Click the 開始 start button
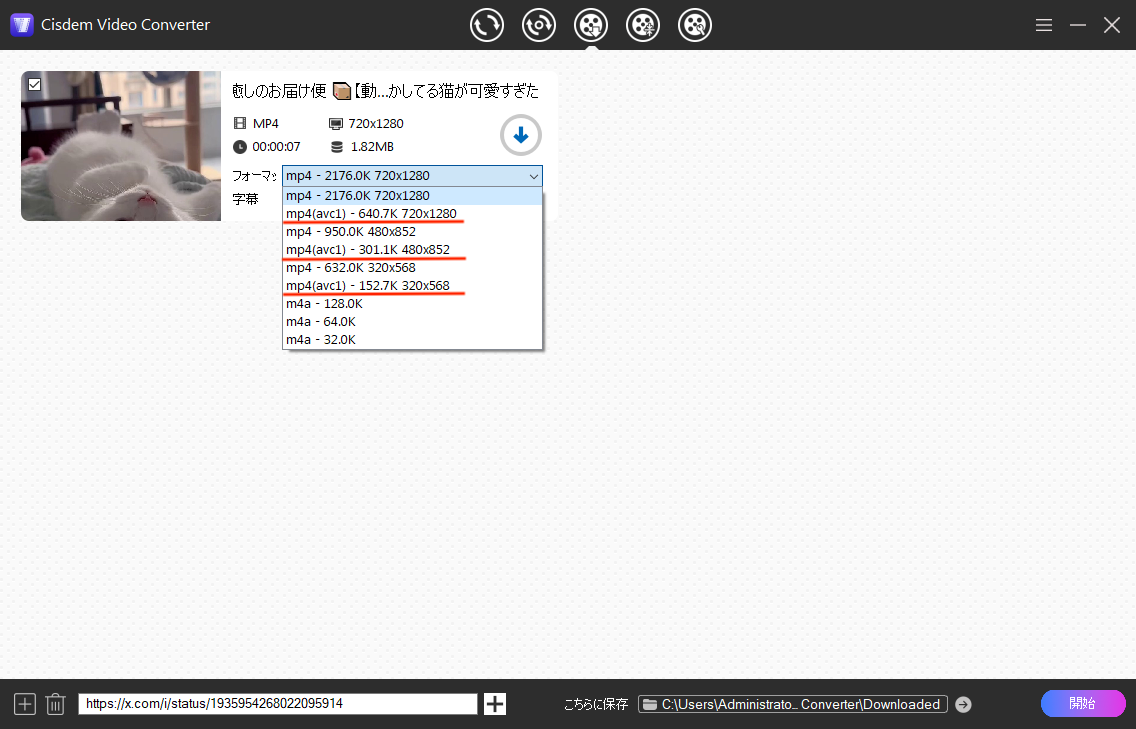Screen dimensions: 1136x729 click(1082, 704)
